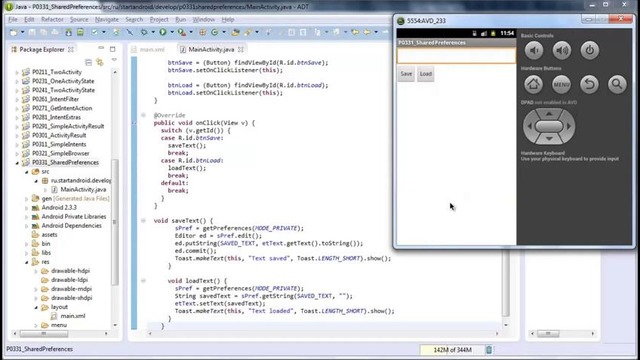
Task: Click the garbage collector trash icon
Action: coord(489,350)
